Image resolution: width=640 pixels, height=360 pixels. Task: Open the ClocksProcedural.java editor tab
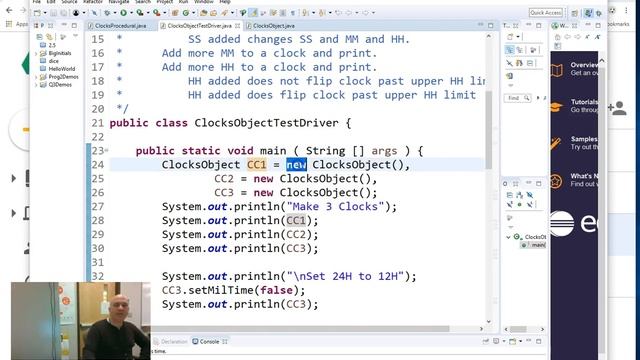120,26
